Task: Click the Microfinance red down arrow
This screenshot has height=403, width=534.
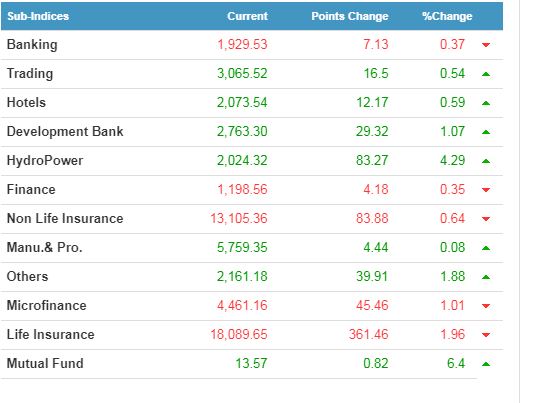Action: point(486,306)
